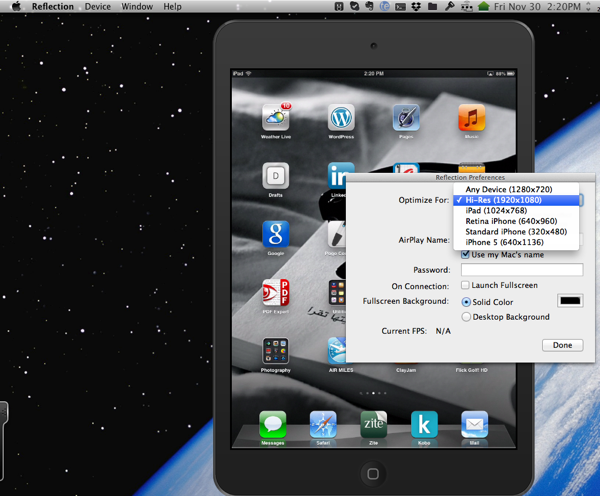Launch the Drafts app

point(276,176)
